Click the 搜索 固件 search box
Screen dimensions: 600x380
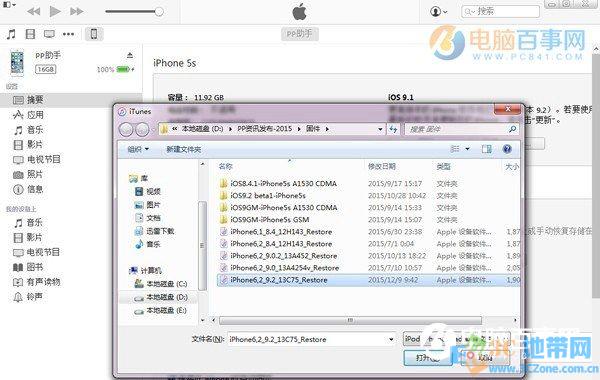(461, 129)
